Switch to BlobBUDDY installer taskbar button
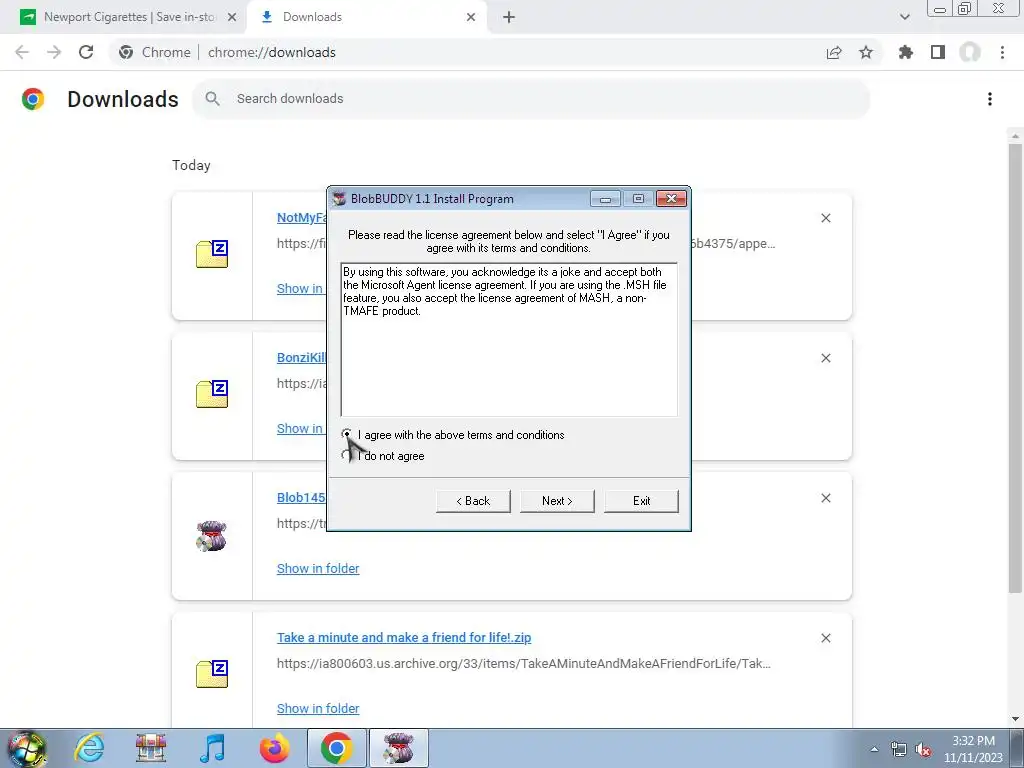 click(x=399, y=748)
